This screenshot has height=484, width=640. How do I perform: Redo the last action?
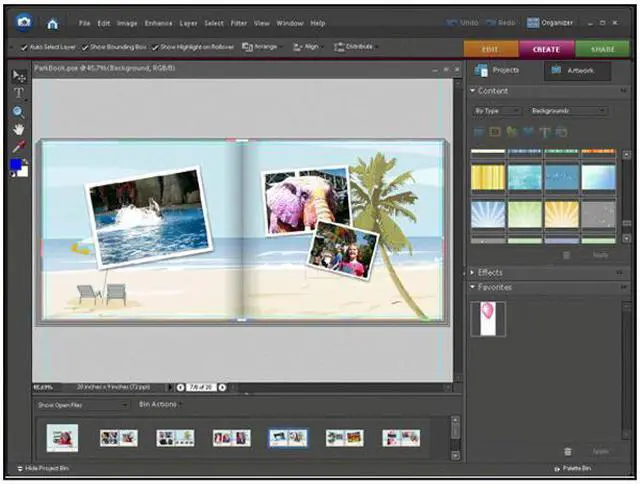pos(501,23)
